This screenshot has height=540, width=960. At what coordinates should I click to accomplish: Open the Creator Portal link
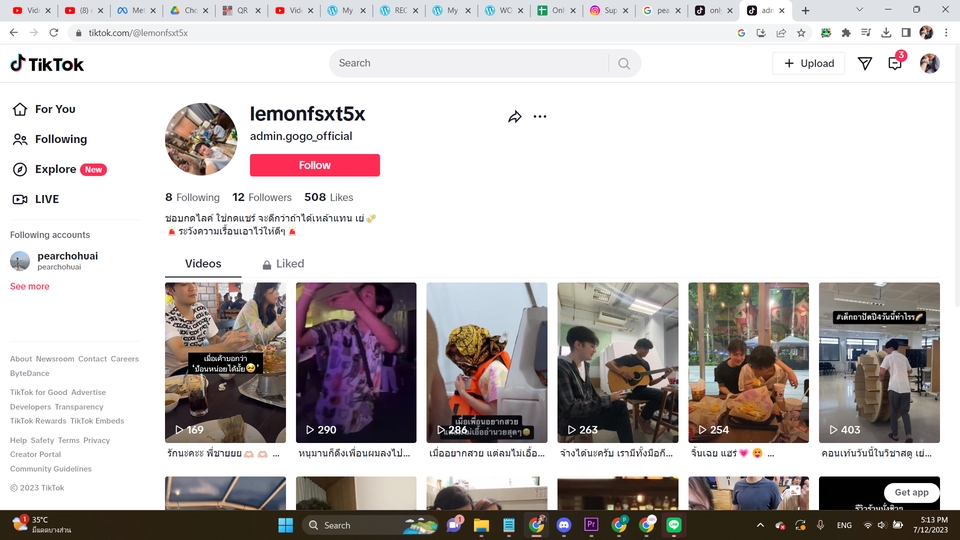click(36, 454)
